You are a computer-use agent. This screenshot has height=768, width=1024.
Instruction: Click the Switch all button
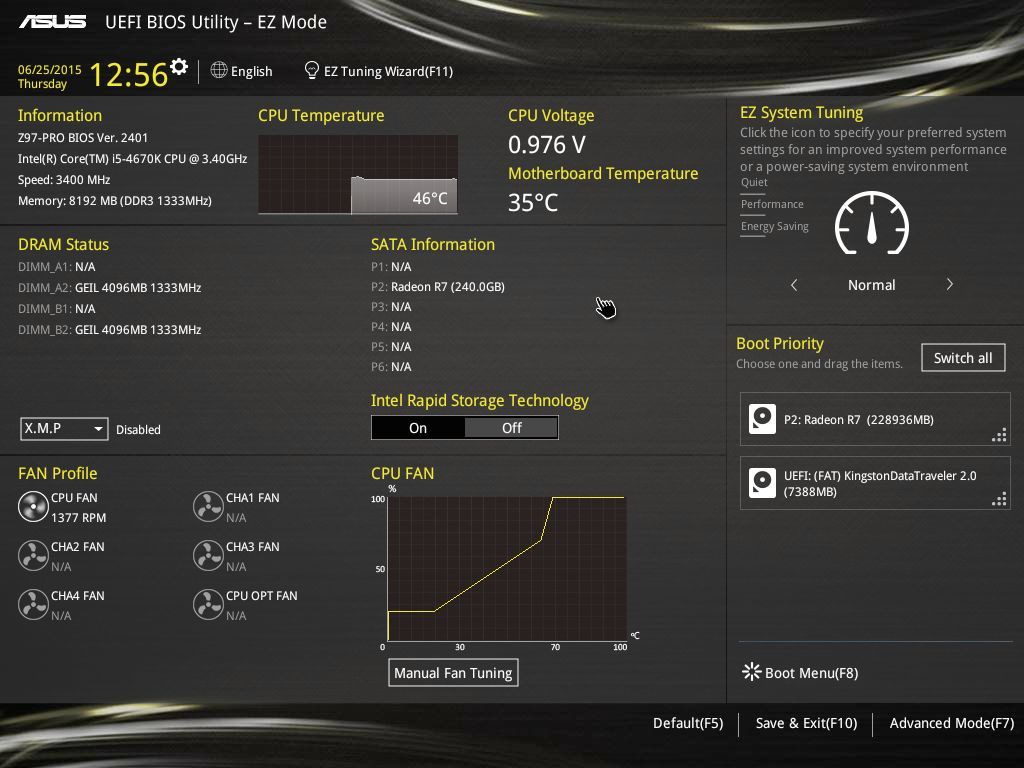click(x=963, y=358)
